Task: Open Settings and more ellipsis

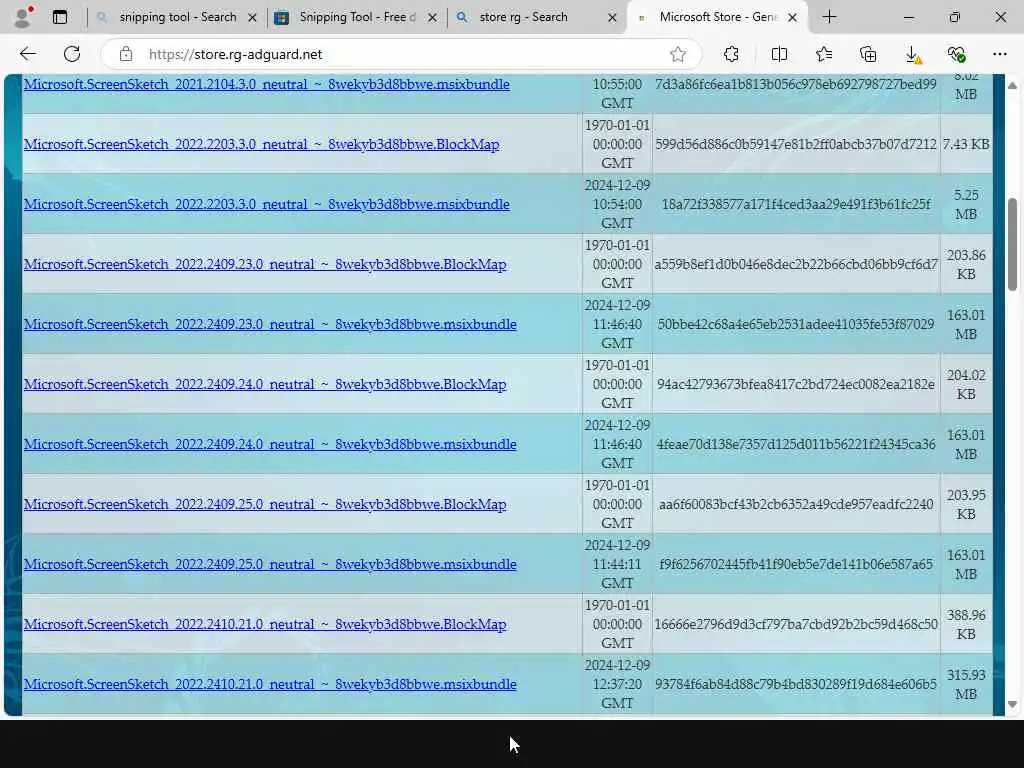Action: 1000,54
